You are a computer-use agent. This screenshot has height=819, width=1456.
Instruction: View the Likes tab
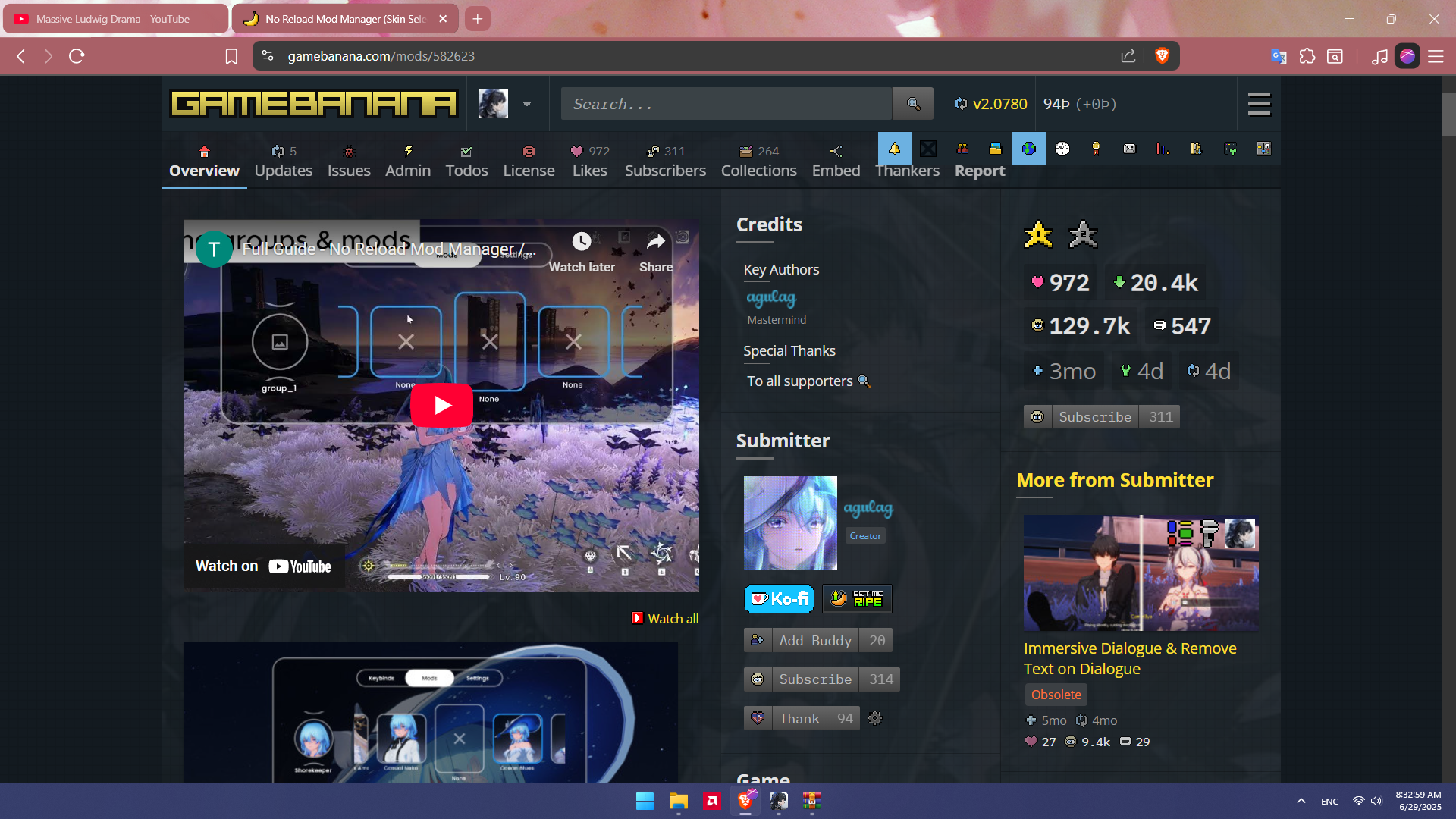click(590, 162)
